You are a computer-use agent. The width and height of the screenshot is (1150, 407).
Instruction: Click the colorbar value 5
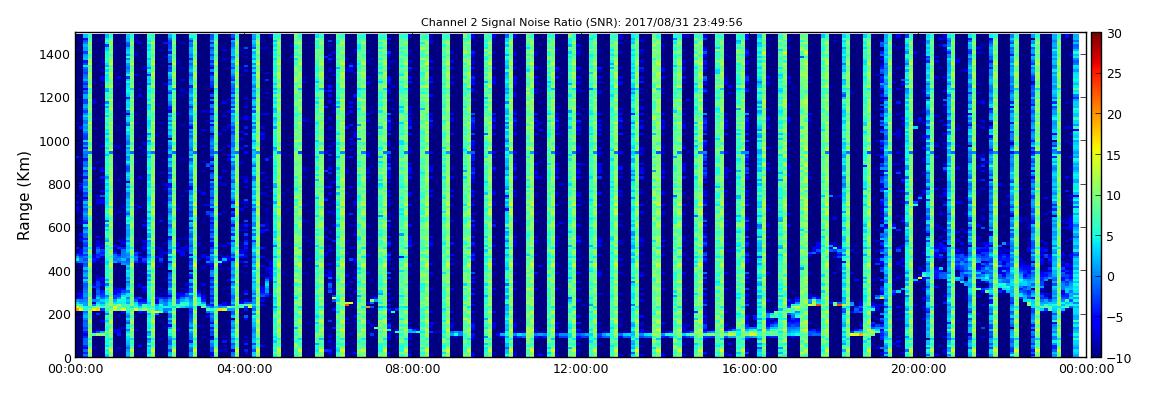coord(1111,236)
